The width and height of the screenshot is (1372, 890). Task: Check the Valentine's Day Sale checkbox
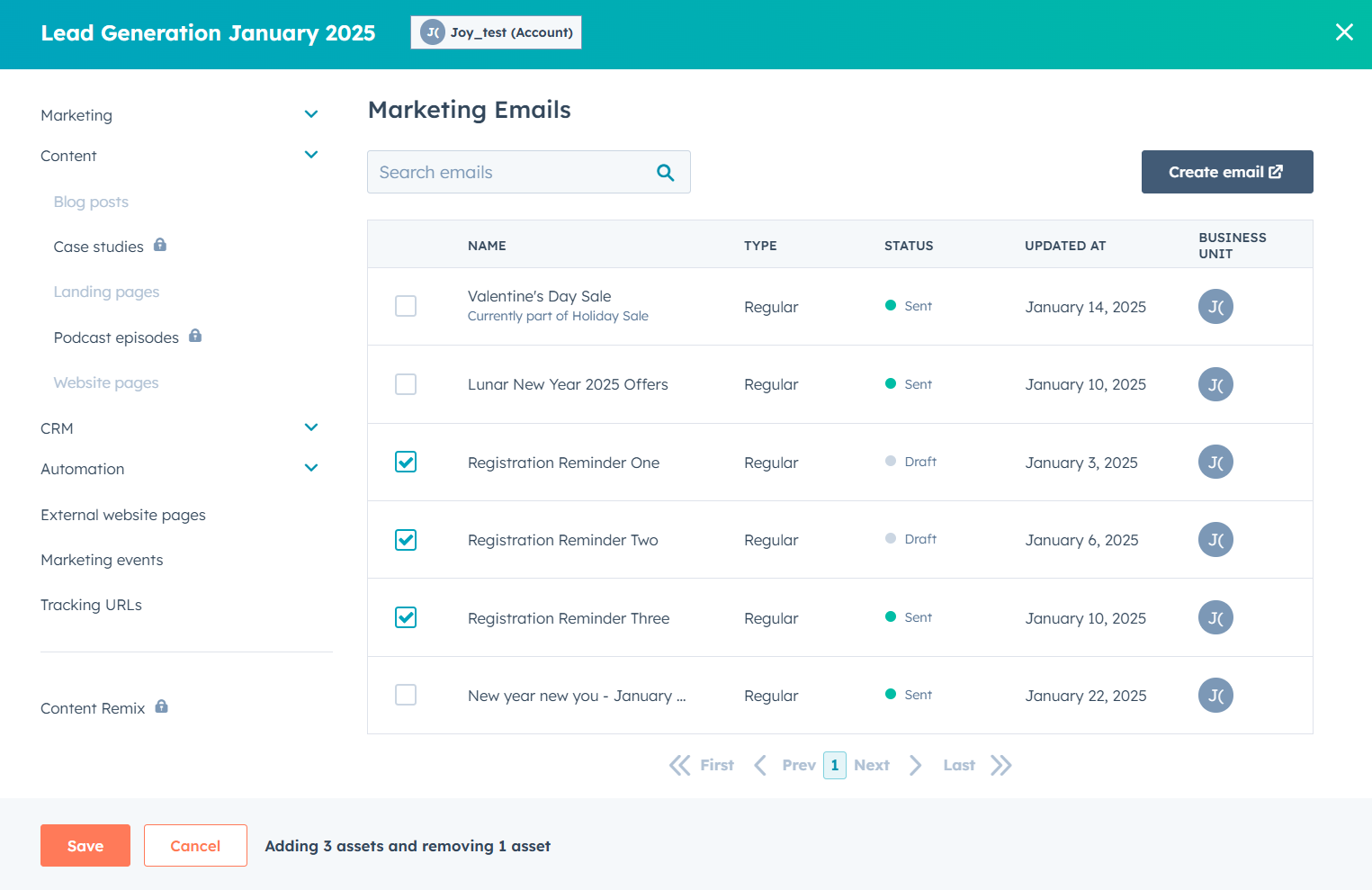click(x=406, y=306)
